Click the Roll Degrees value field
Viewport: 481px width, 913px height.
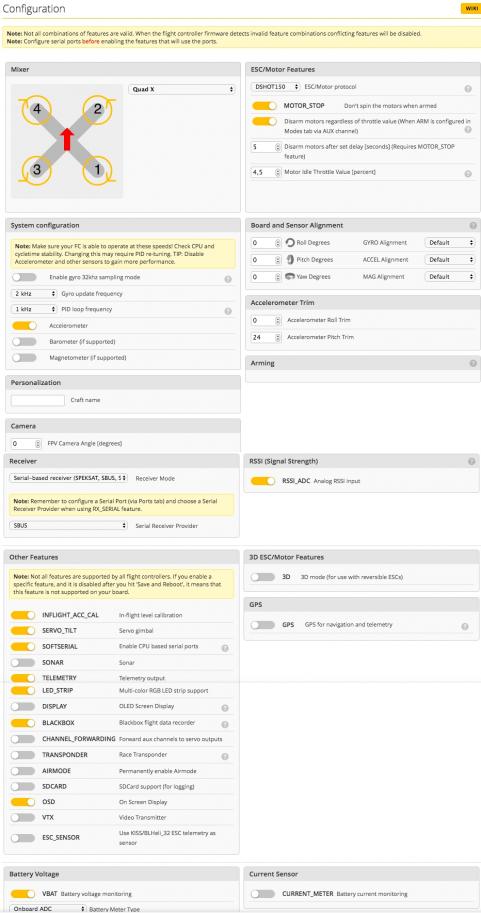click(x=266, y=242)
